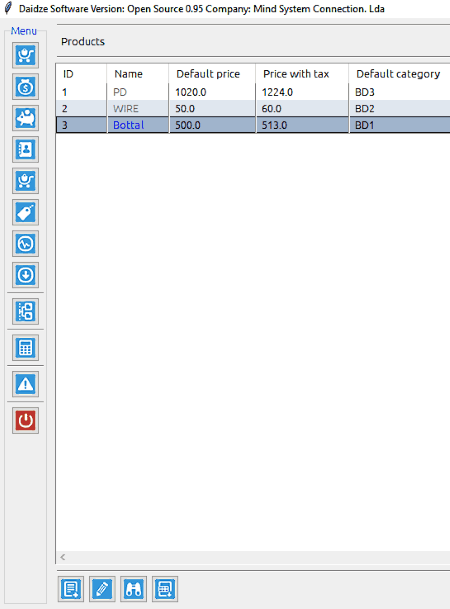The height and width of the screenshot is (609, 450).
Task: Click the red power exit button
Action: 25,421
